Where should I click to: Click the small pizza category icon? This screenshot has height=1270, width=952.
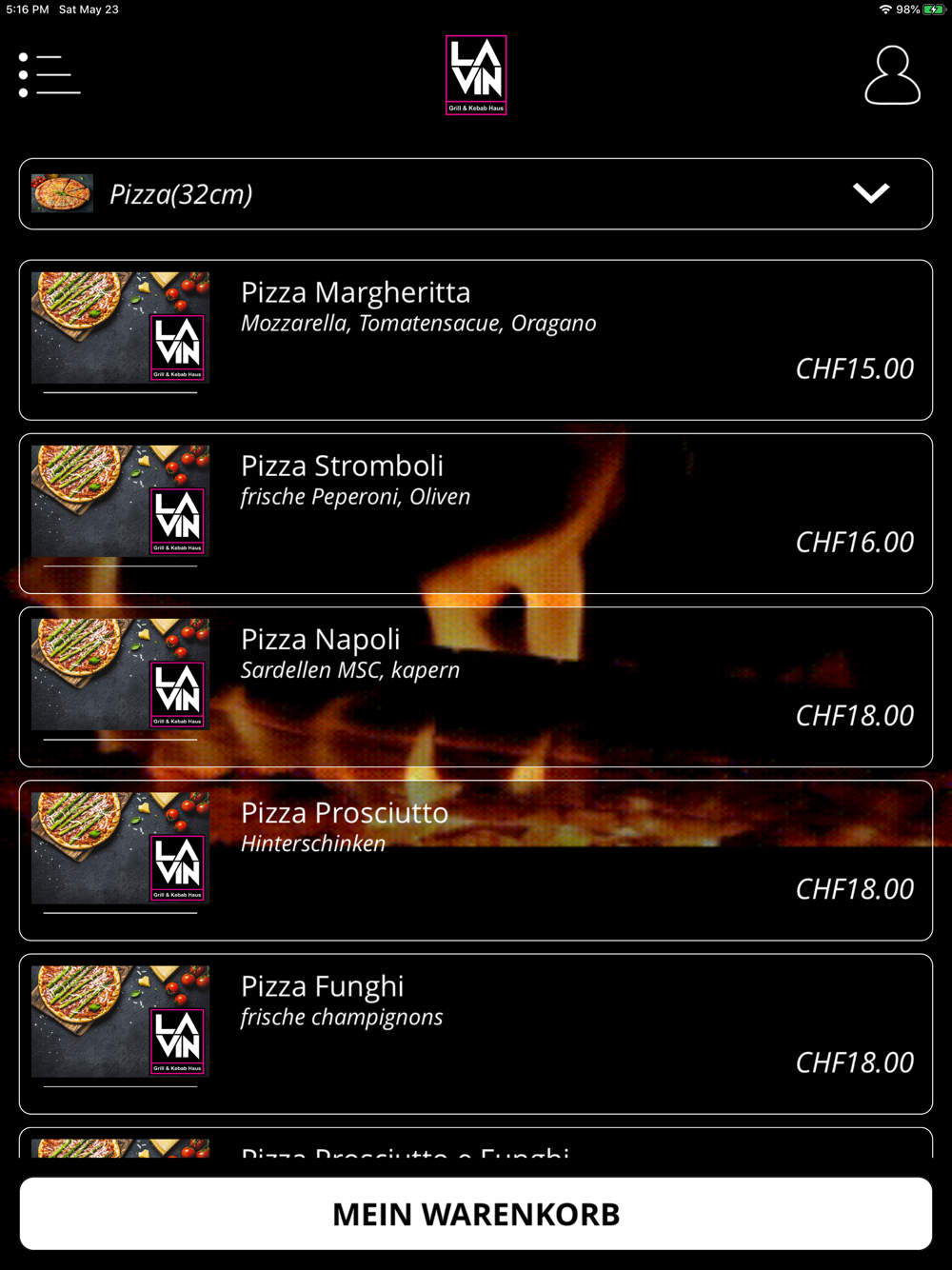coord(62,193)
